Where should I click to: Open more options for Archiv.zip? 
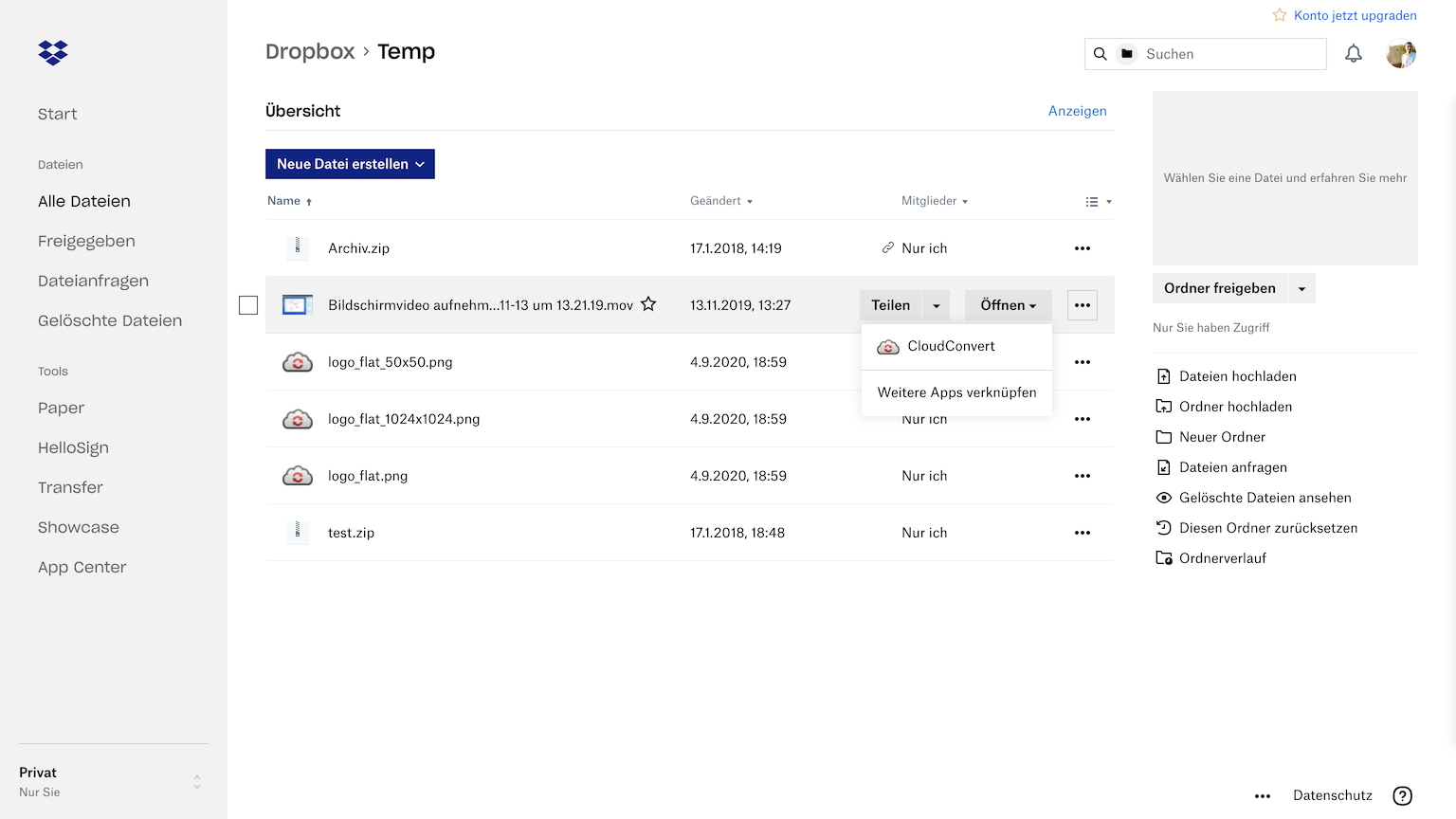coord(1082,248)
